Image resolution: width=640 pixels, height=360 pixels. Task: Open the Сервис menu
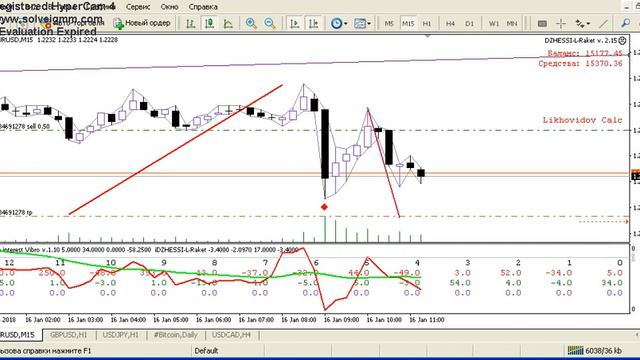coord(138,7)
